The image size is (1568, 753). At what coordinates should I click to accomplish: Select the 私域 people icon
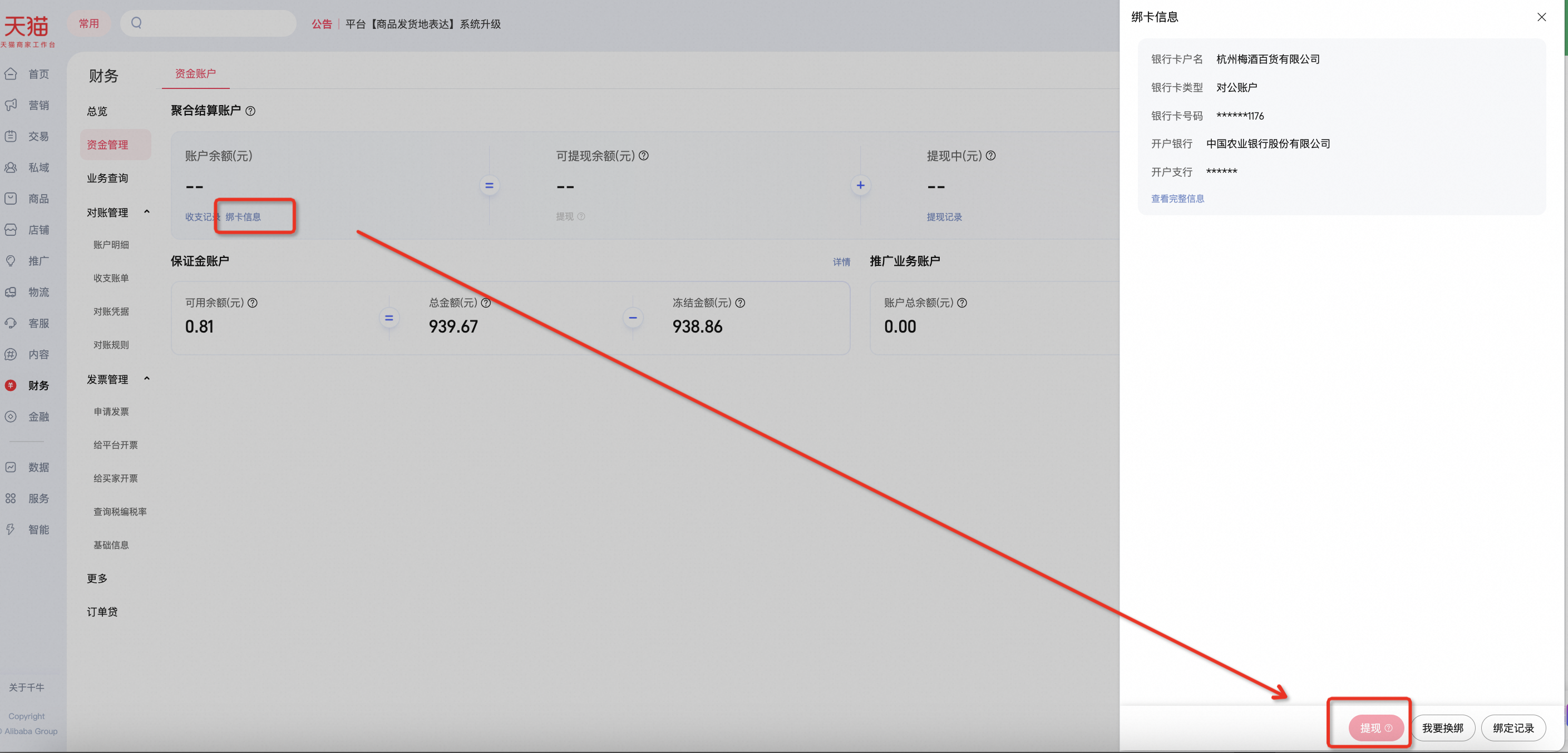(x=11, y=167)
